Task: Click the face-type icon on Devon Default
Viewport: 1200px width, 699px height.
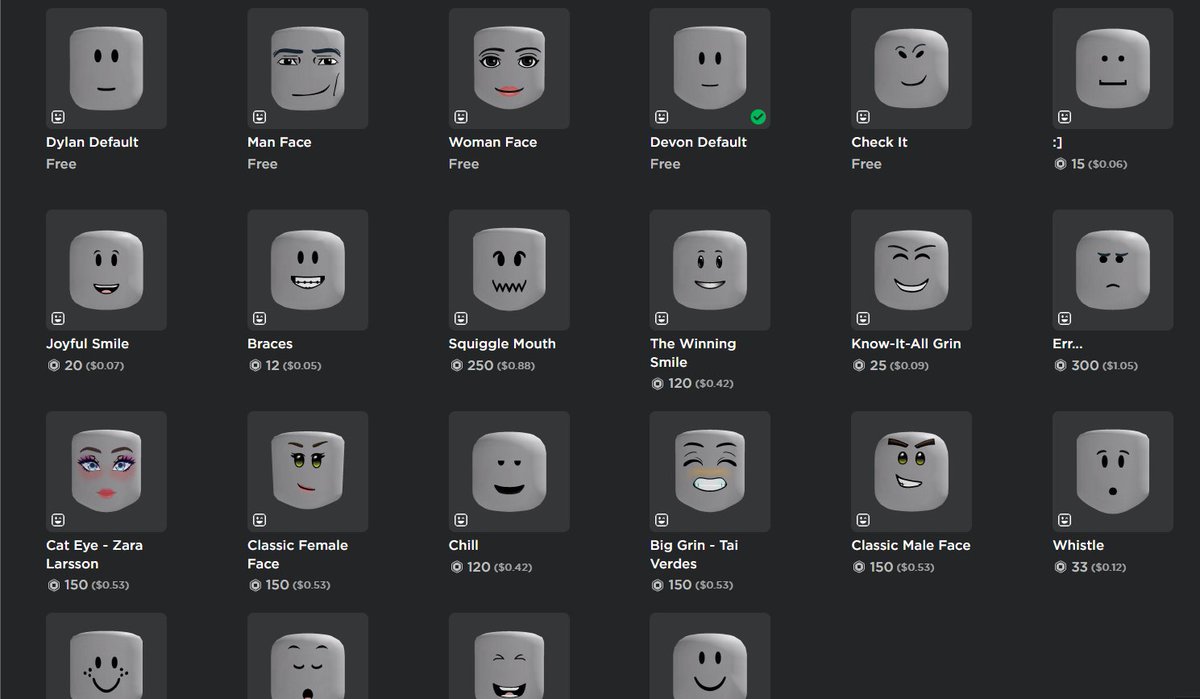Action: 662,117
